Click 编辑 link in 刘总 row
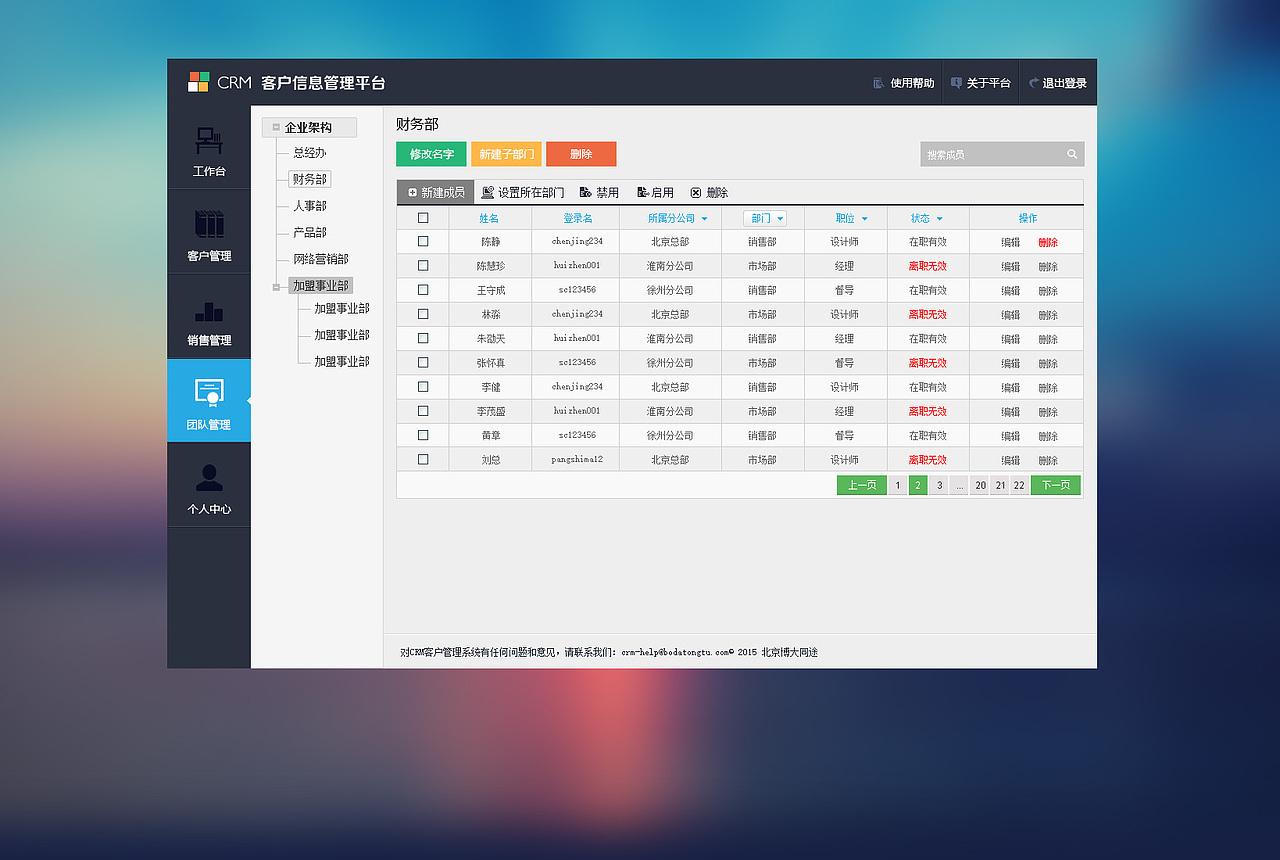This screenshot has width=1280, height=860. [1011, 460]
